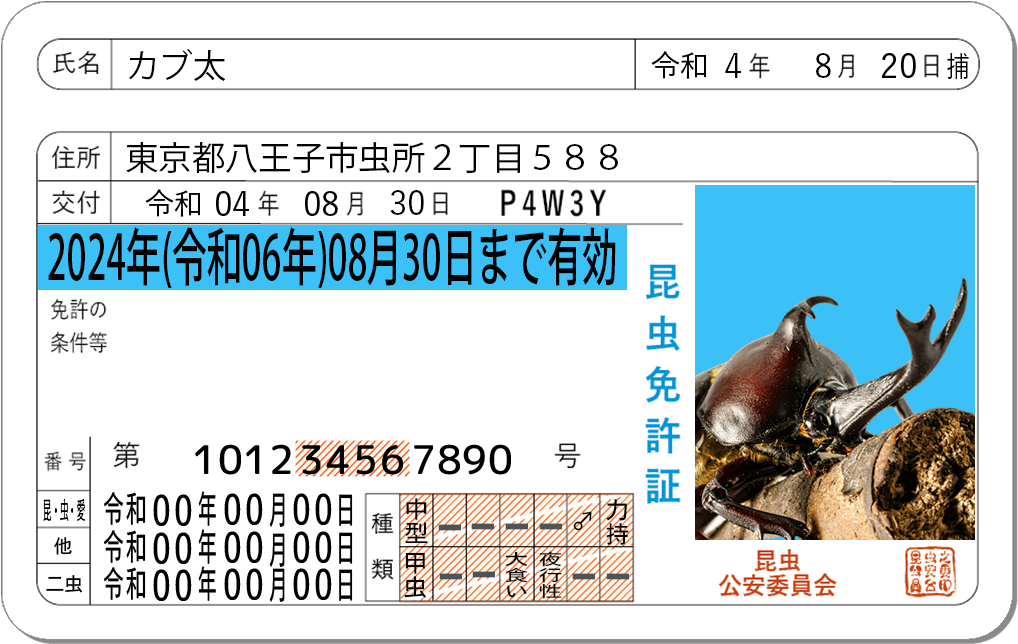Click the capture date 令和 4年 8月 20日捕

pos(808,66)
